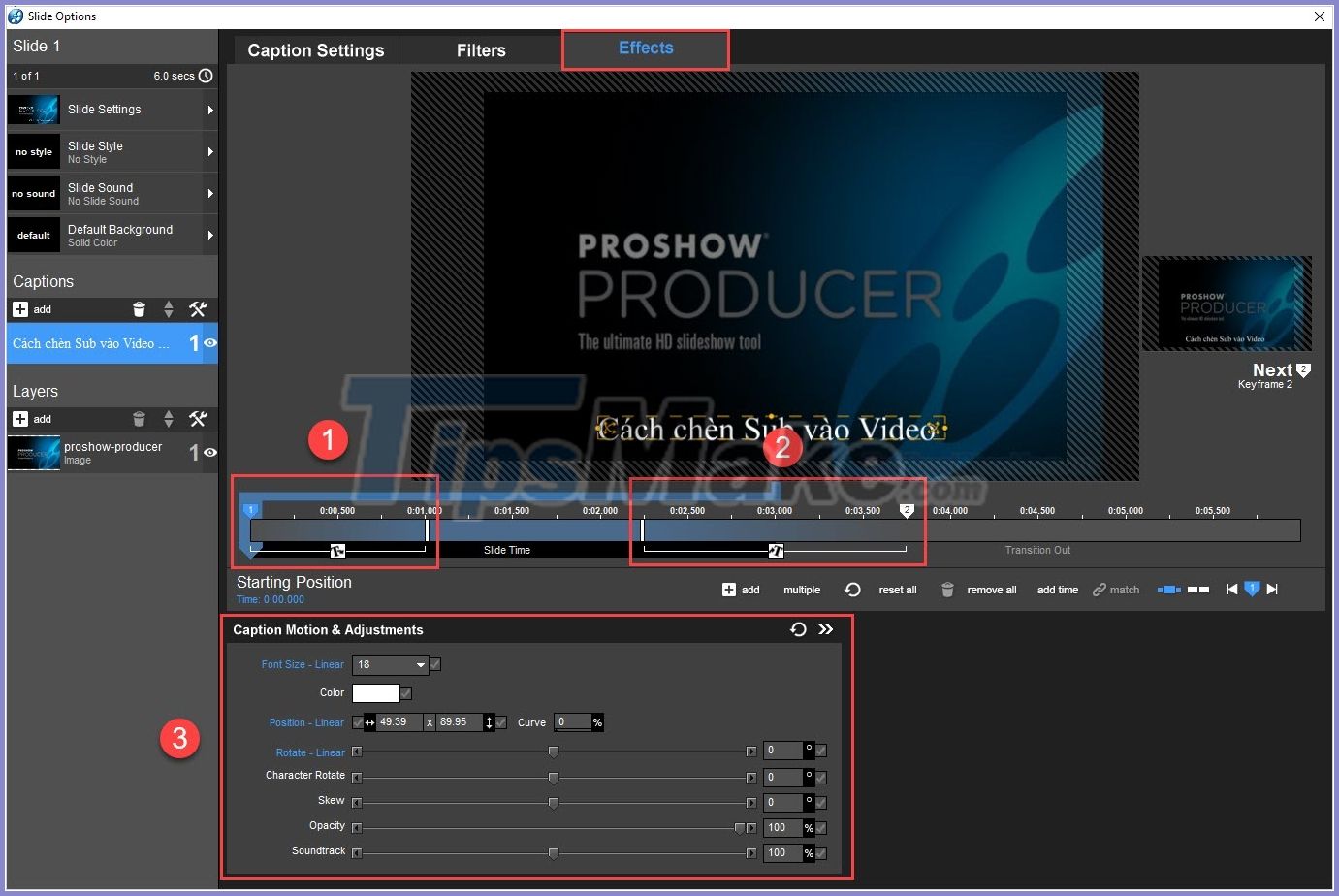Jump to next keyframe with arrow icon
The height and width of the screenshot is (896, 1339).
coord(1271,589)
